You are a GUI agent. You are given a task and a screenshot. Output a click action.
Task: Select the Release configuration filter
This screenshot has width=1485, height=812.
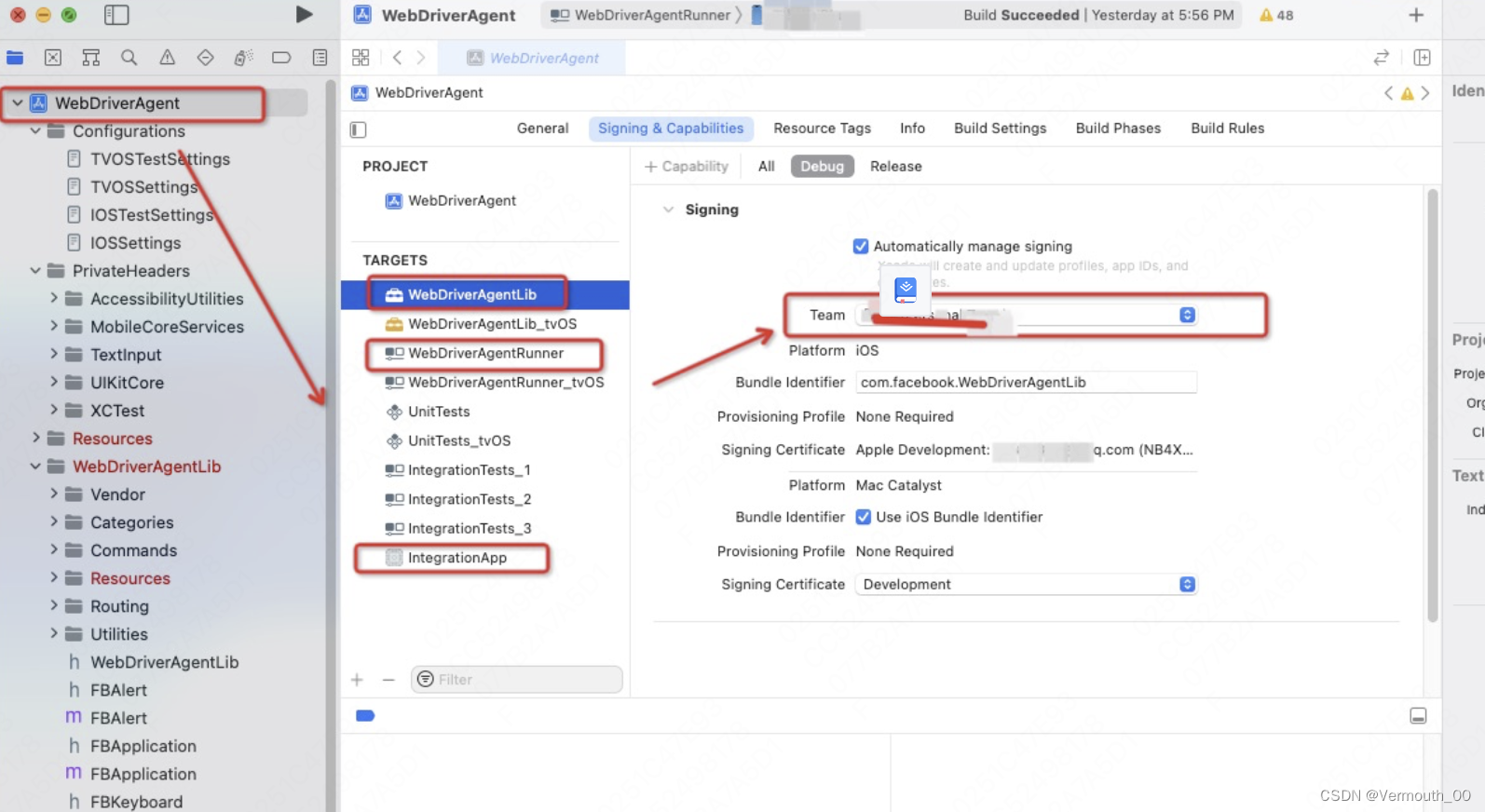pyautogui.click(x=895, y=167)
